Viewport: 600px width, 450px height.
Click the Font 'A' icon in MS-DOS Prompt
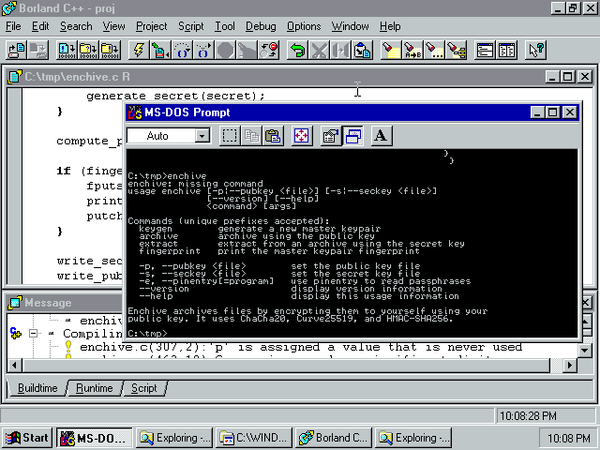point(381,136)
